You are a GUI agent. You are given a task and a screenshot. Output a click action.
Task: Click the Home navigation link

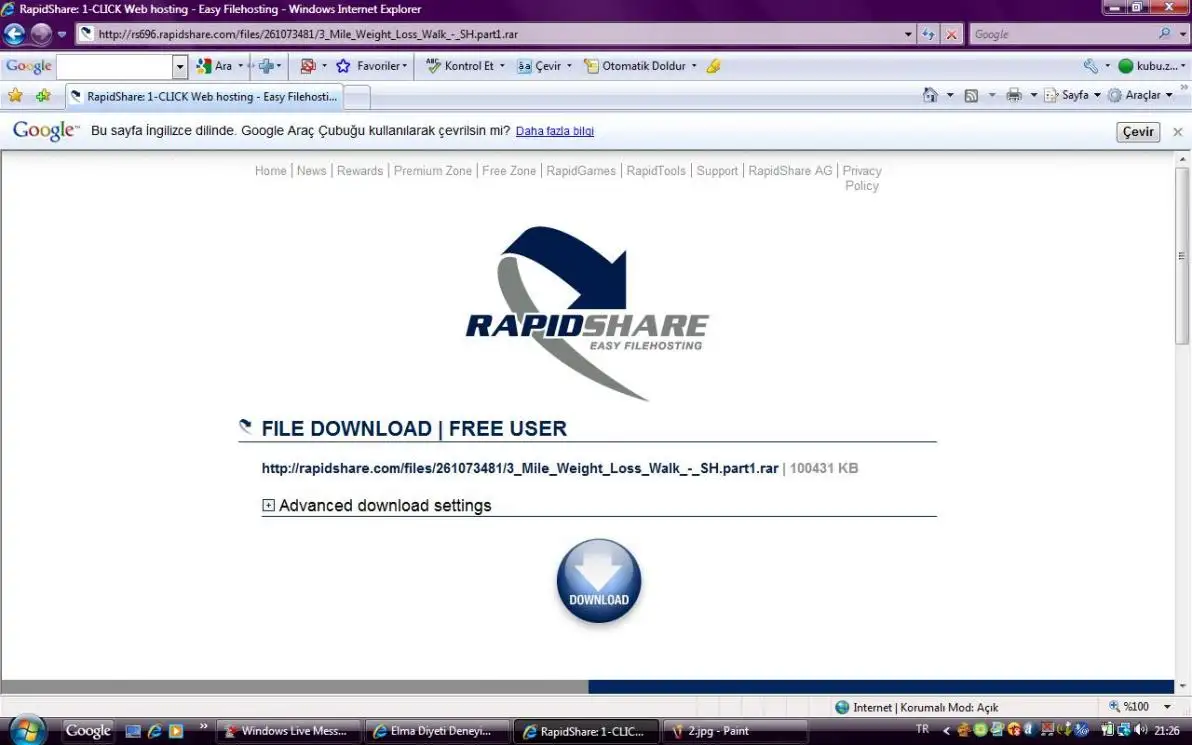coord(271,171)
